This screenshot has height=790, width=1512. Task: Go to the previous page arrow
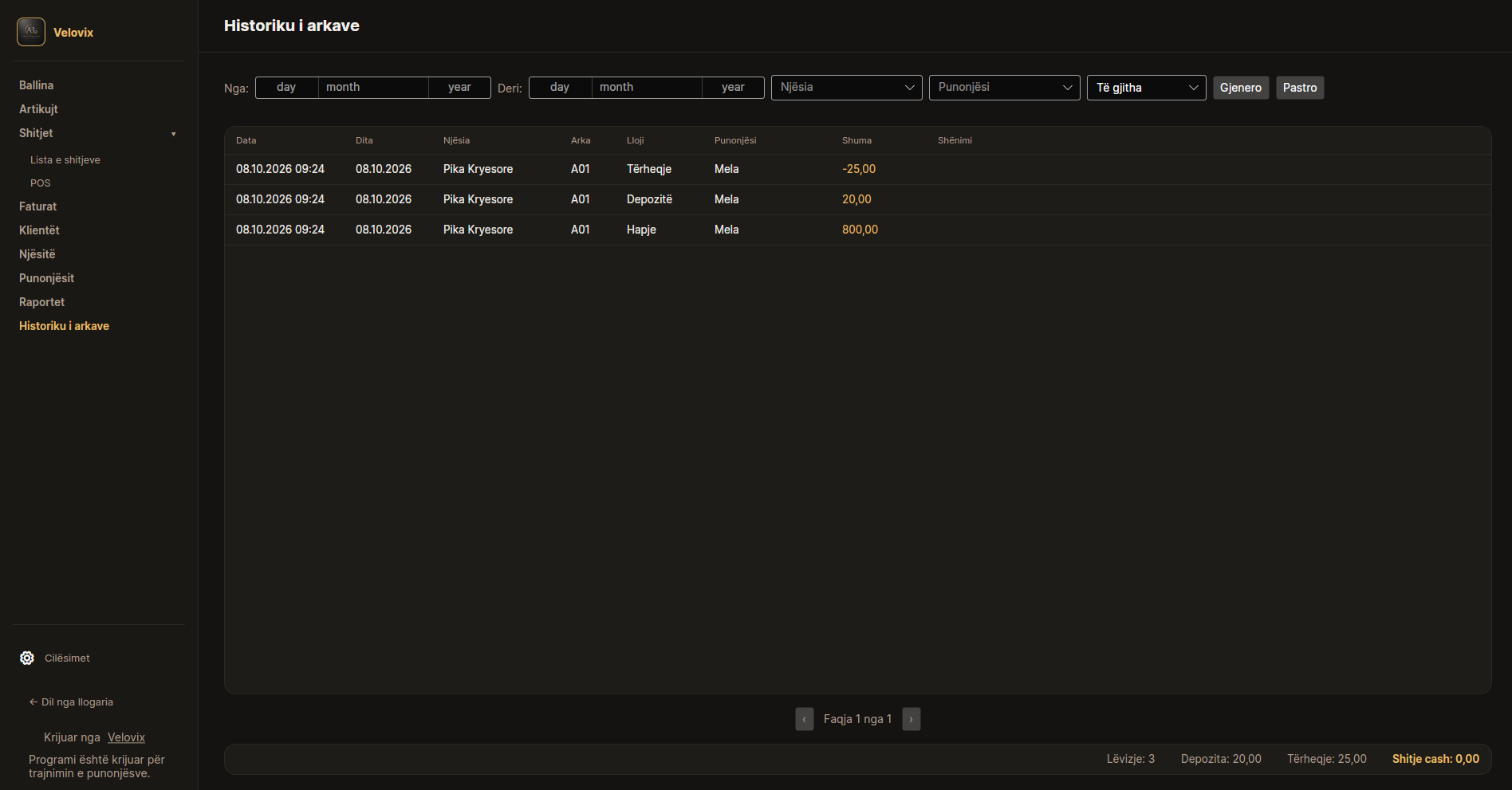click(805, 719)
